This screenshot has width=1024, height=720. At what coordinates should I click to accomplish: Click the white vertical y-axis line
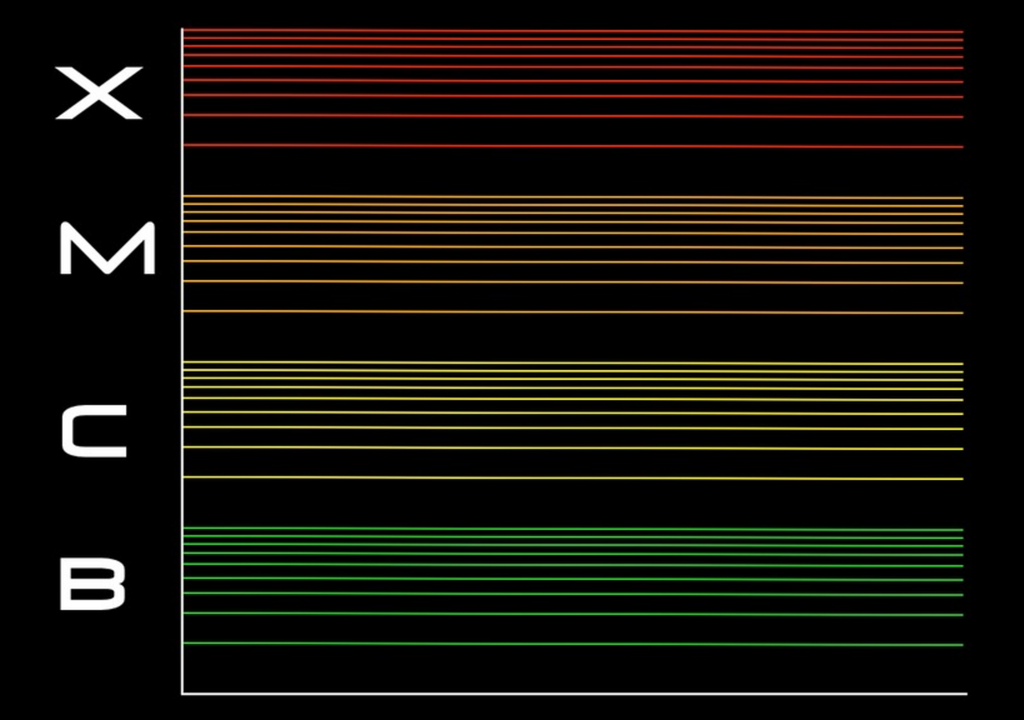coord(182,360)
